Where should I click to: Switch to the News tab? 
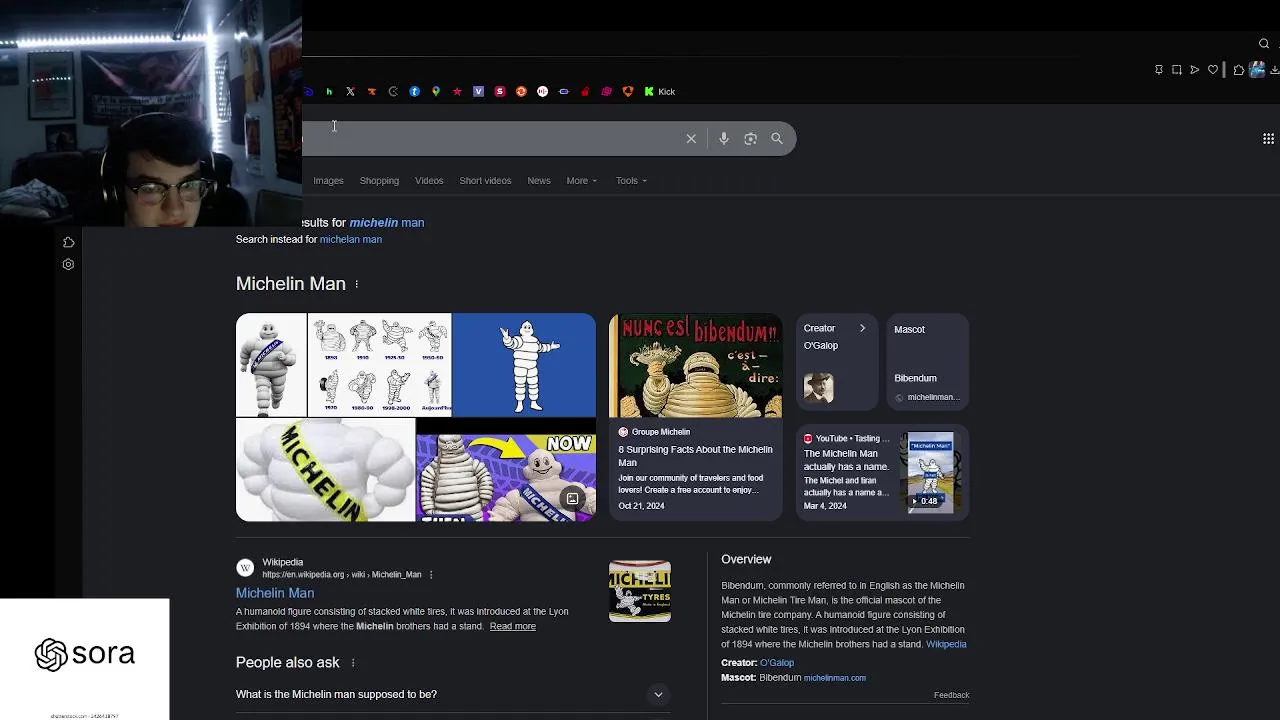[x=539, y=181]
